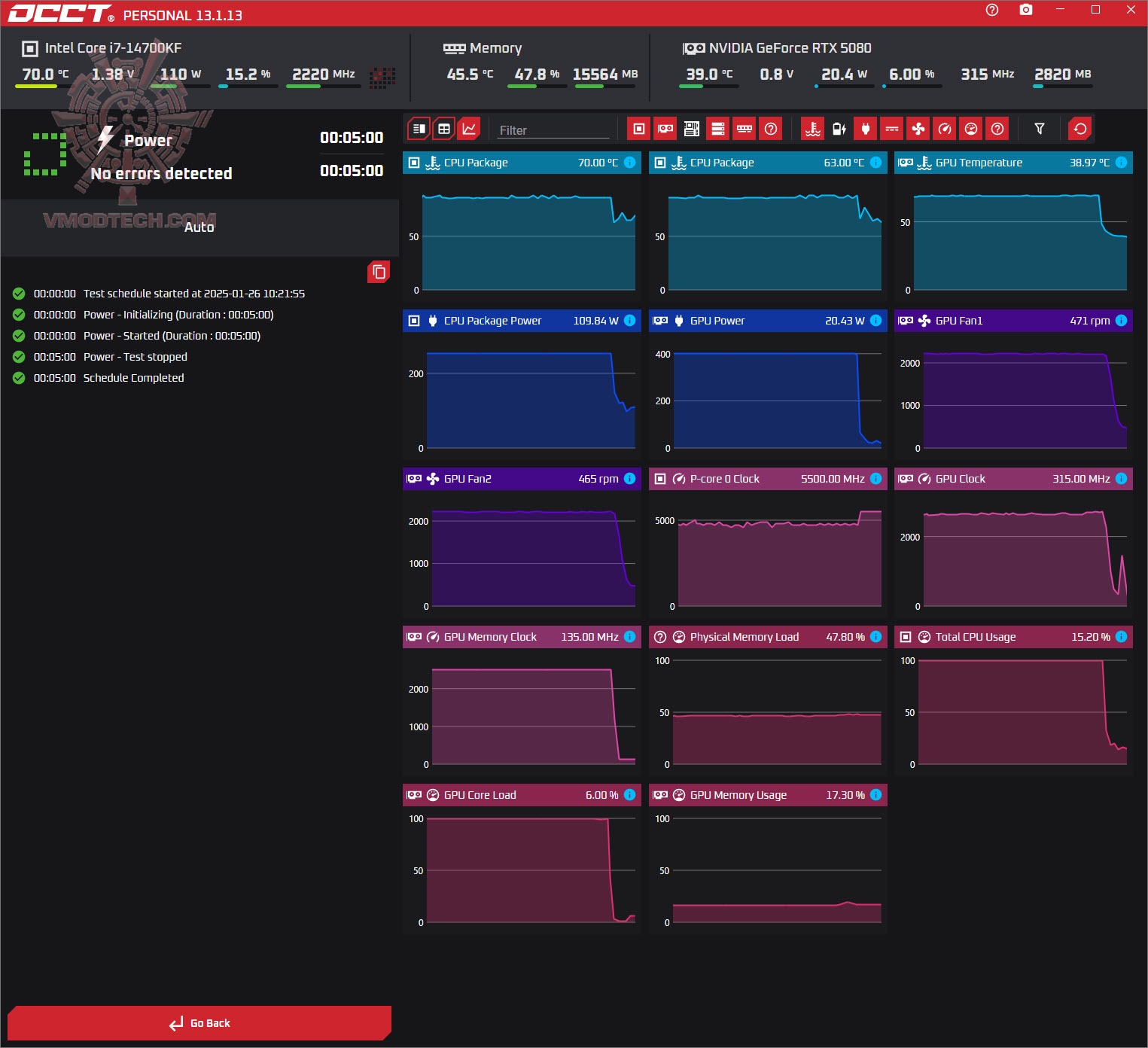This screenshot has width=1148, height=1048.
Task: Open info for GPU Core Load graph
Action: tap(630, 795)
